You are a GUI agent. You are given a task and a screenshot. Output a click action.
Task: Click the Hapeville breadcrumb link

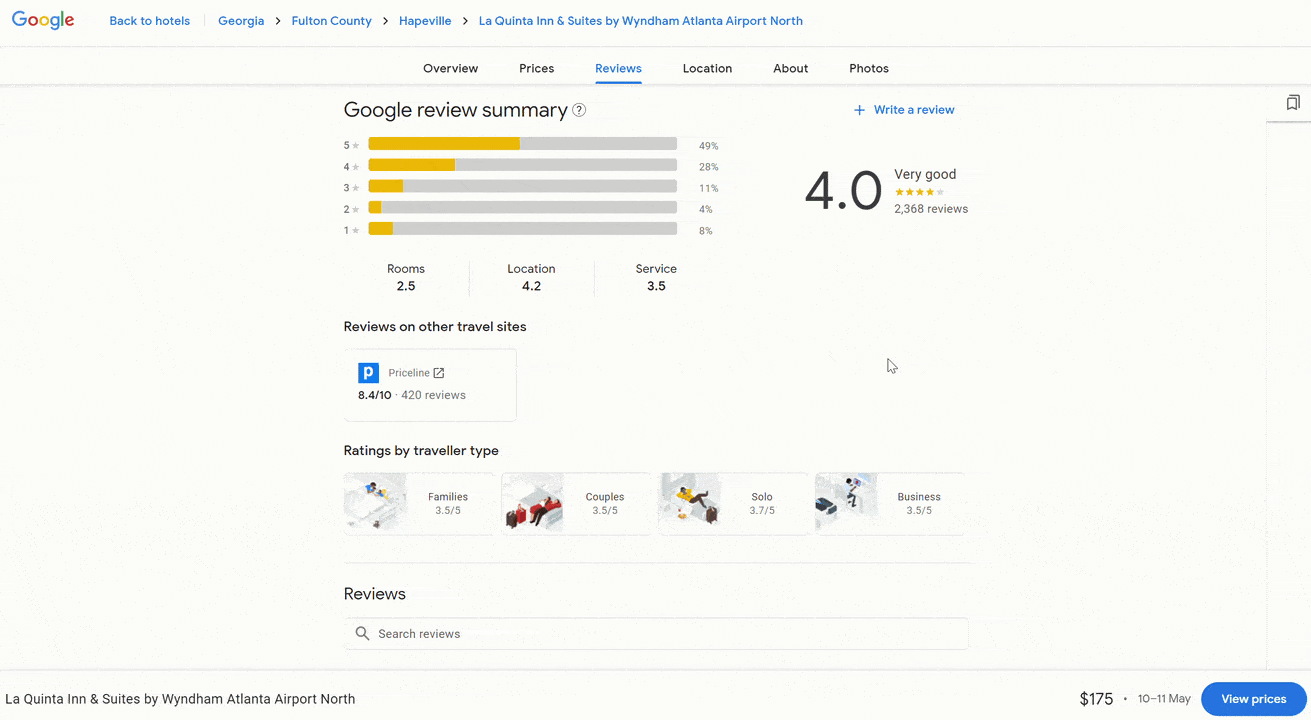click(425, 21)
